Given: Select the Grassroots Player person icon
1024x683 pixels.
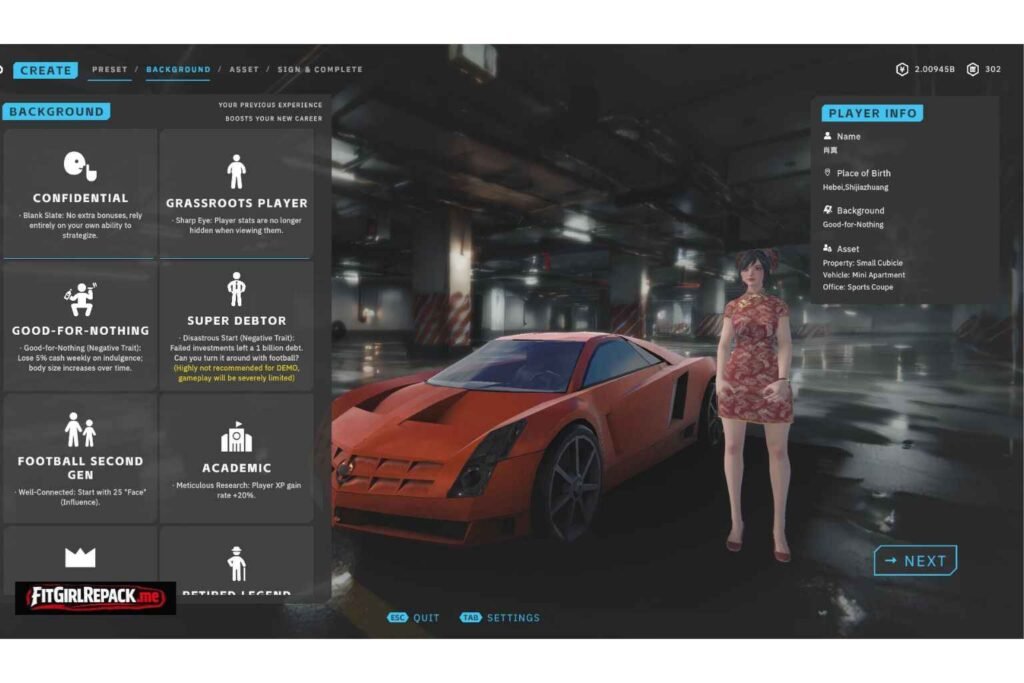Looking at the screenshot, I should click(236, 171).
